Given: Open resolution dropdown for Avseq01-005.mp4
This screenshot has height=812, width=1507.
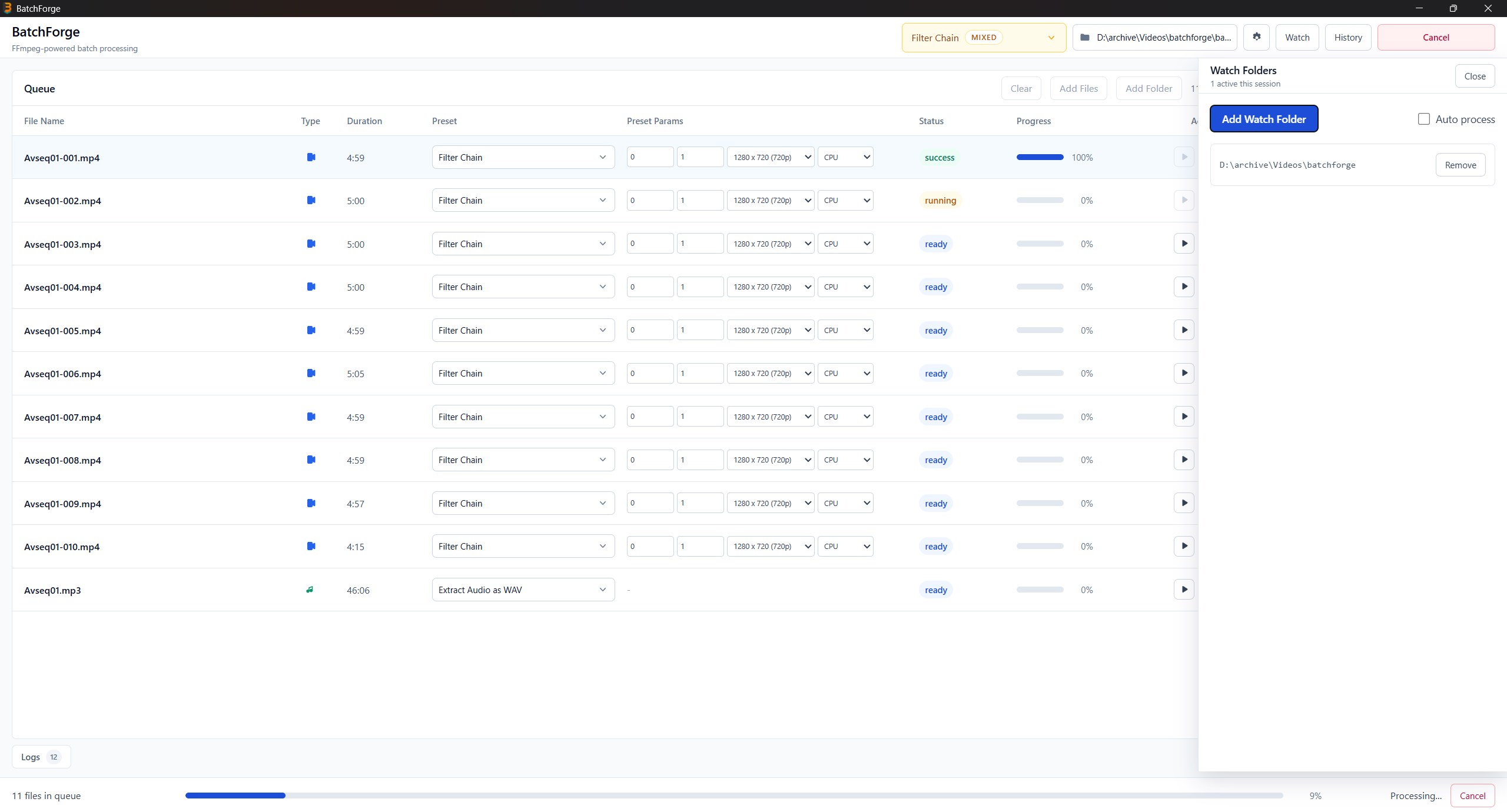Looking at the screenshot, I should click(x=771, y=330).
